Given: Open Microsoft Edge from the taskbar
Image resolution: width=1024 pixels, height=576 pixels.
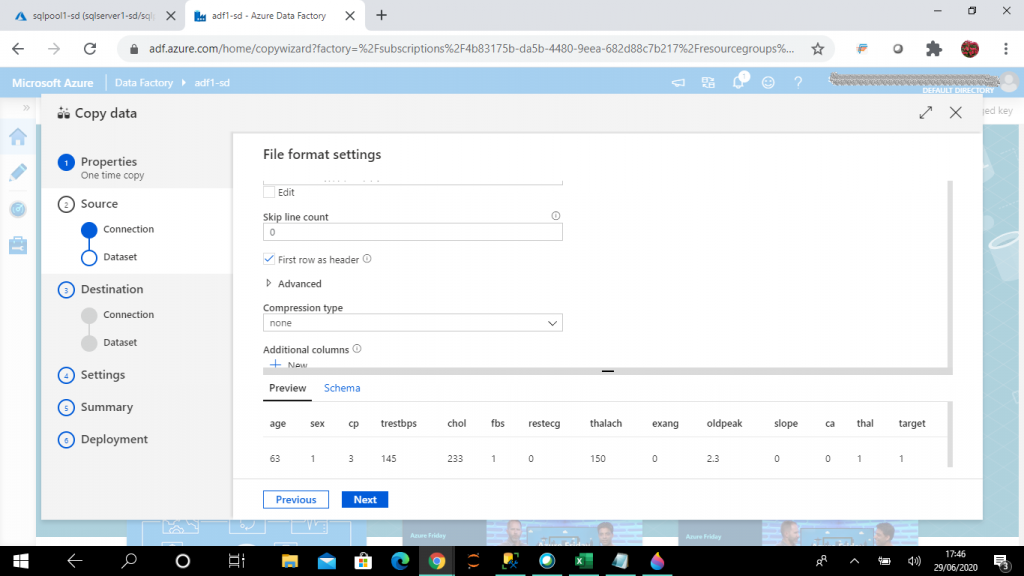Looking at the screenshot, I should (400, 561).
